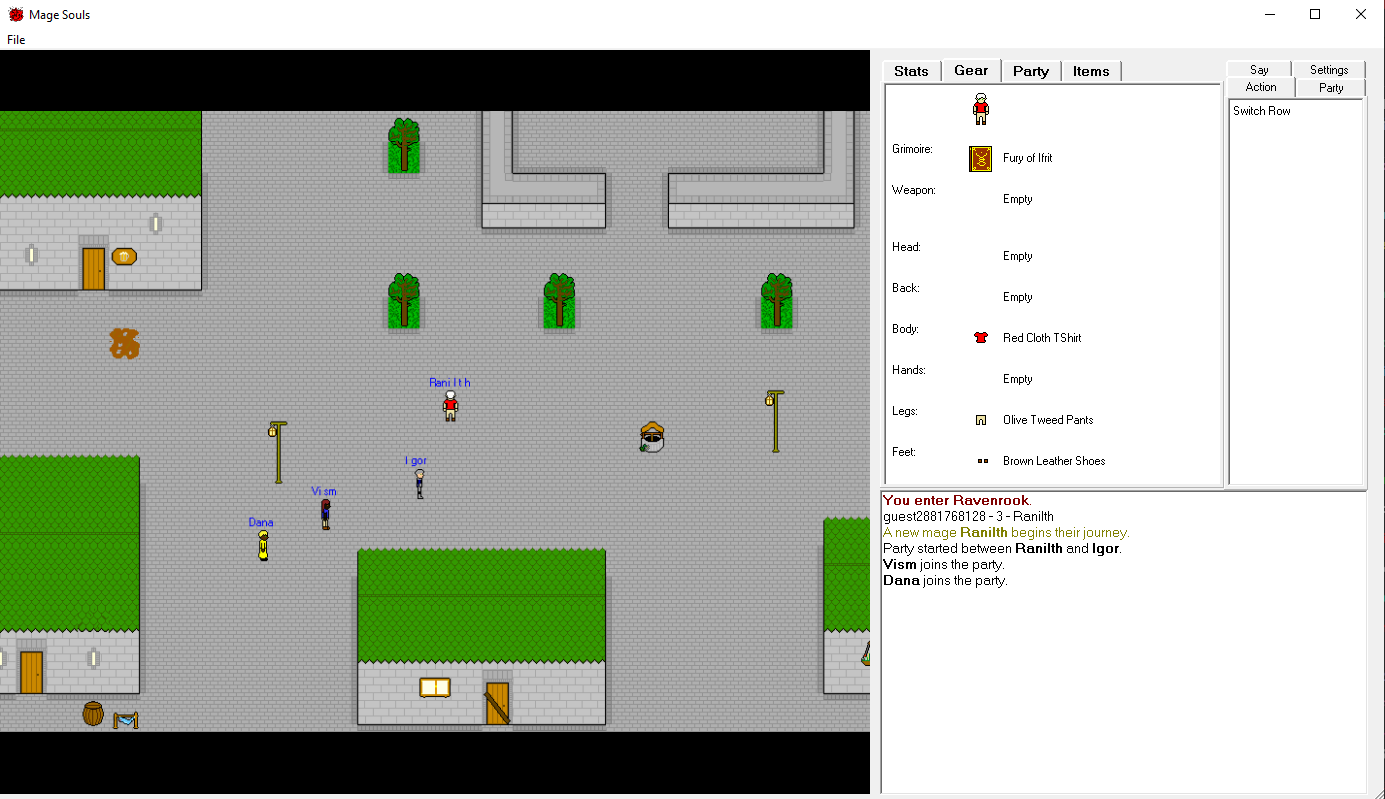The height and width of the screenshot is (799, 1385).
Task: Click the lamp post right of the well
Action: pos(775,421)
